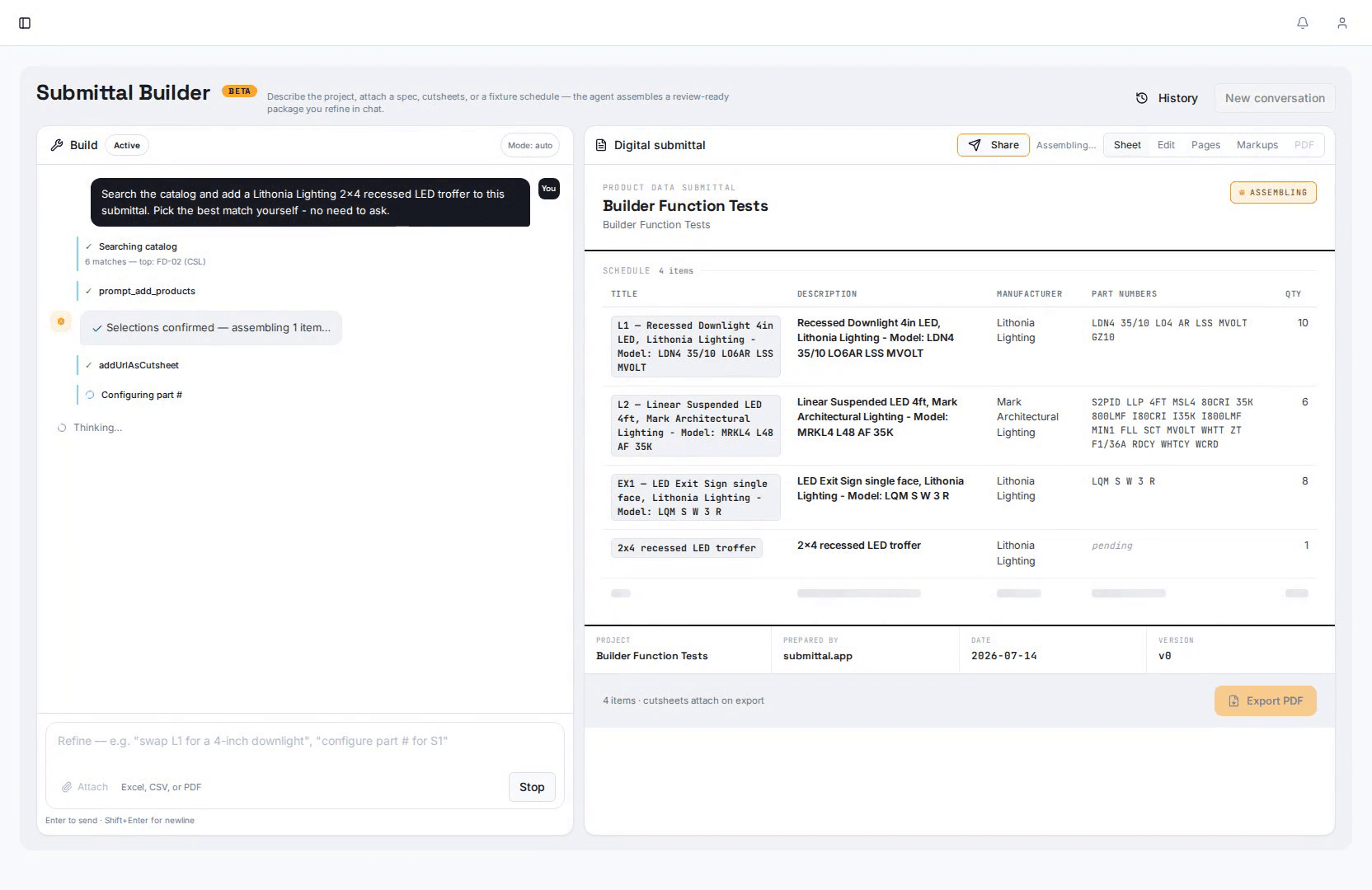The height and width of the screenshot is (890, 1372).
Task: Click the Attach paperclip icon
Action: (67, 787)
